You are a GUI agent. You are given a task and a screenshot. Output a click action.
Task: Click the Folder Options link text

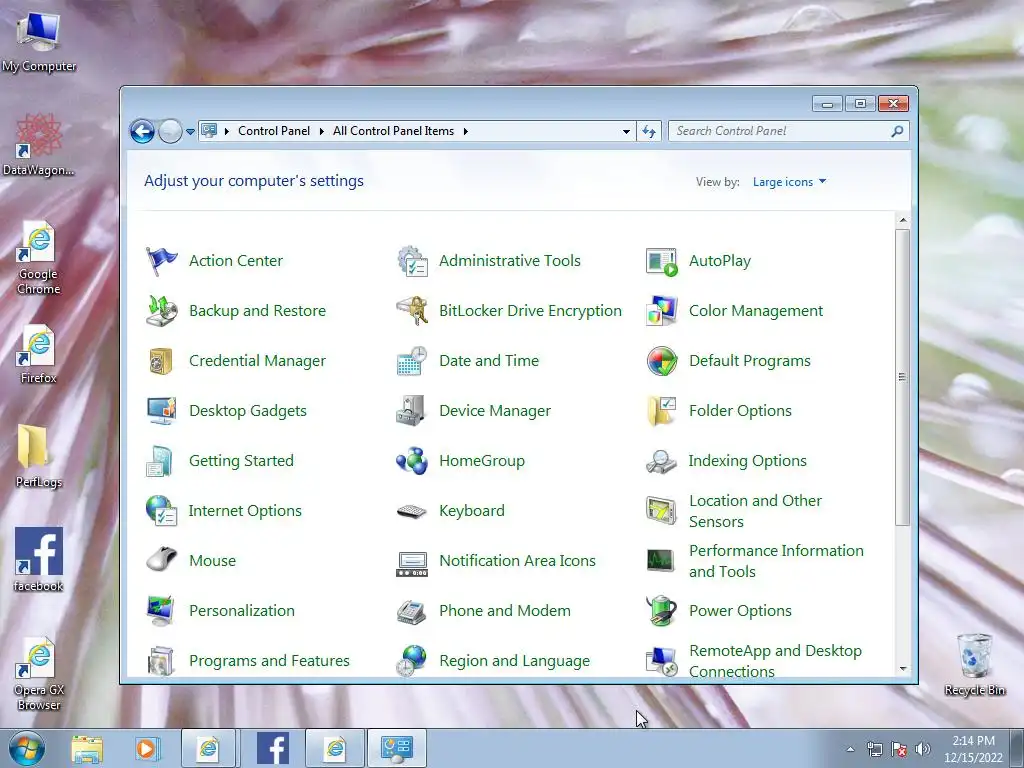(741, 411)
